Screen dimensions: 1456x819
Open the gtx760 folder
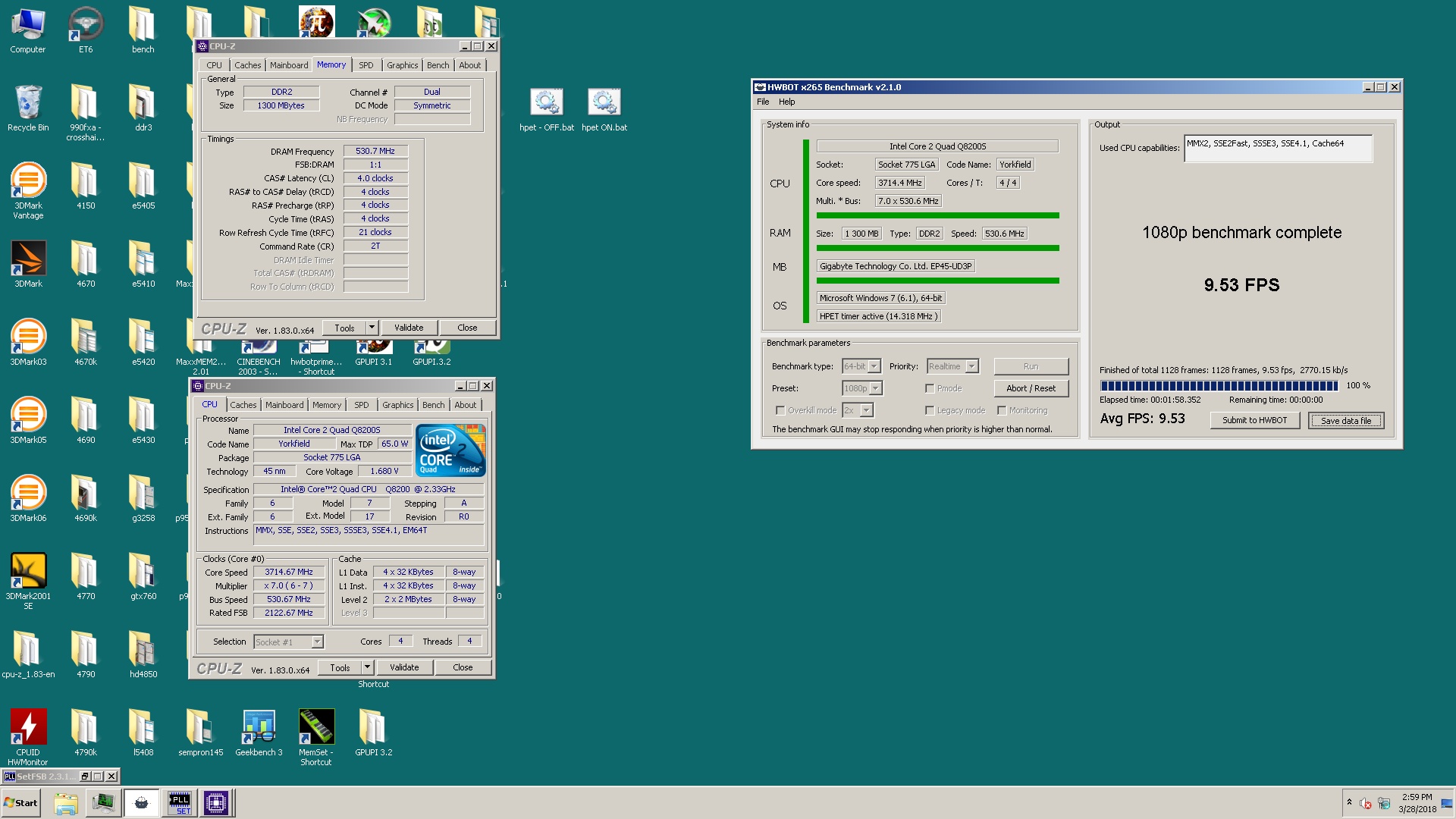click(143, 577)
